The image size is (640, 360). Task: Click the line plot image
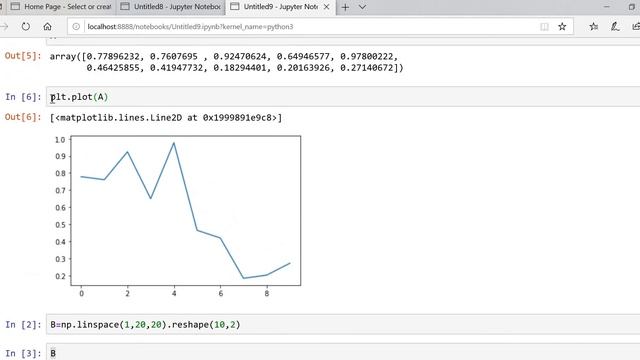click(177, 216)
